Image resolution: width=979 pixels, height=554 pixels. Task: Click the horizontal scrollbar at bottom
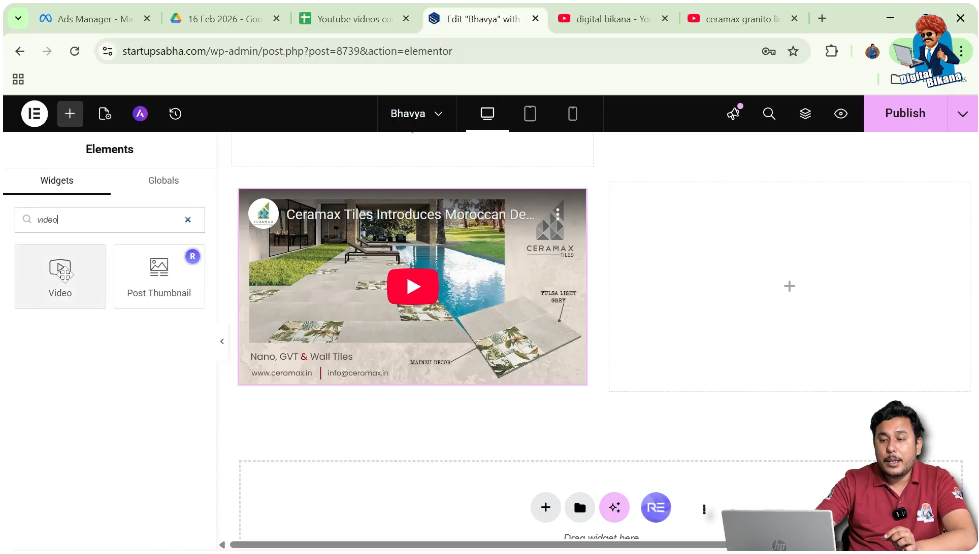point(478,545)
